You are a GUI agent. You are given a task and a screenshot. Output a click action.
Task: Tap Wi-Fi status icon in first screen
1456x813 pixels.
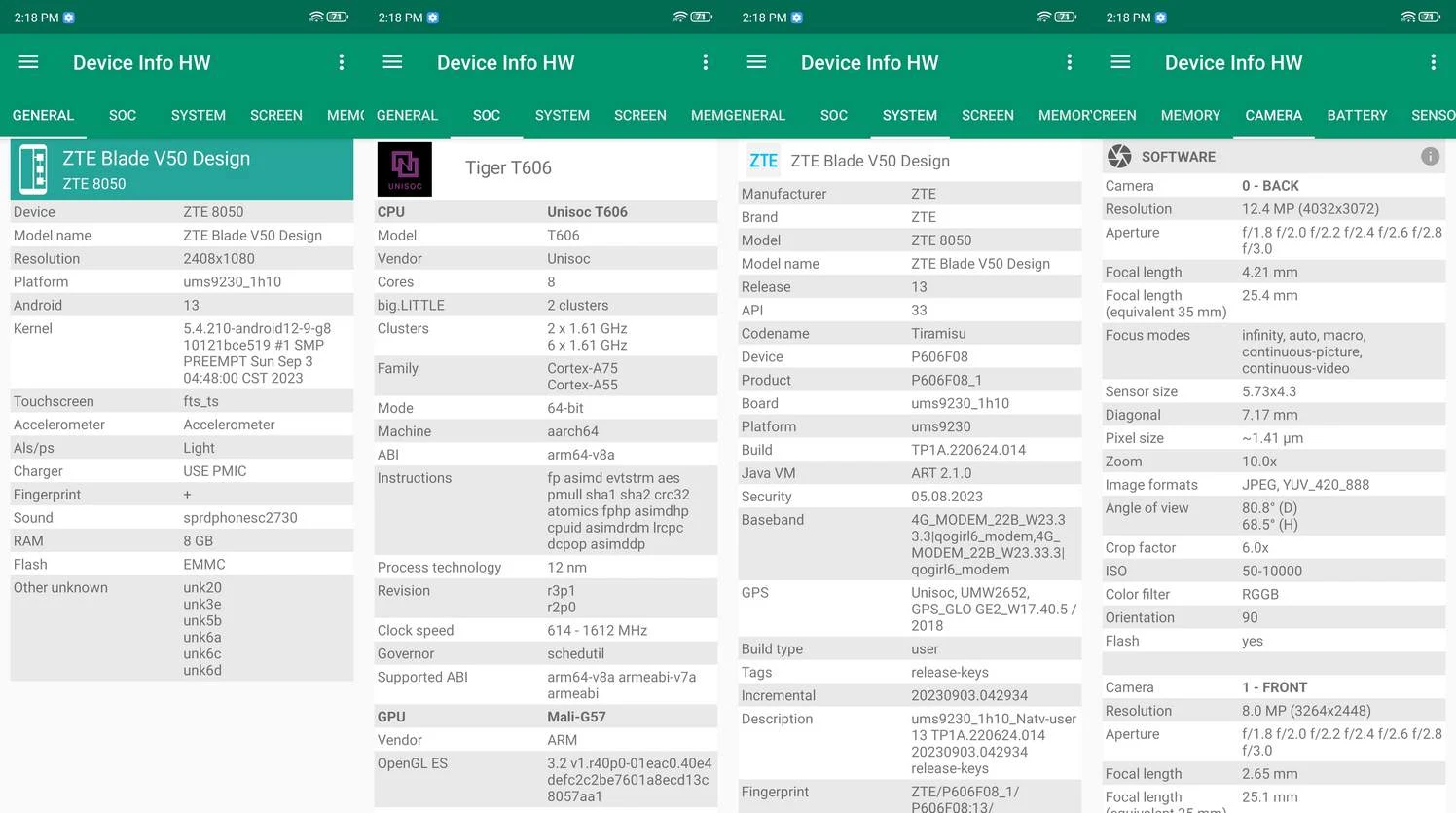tap(316, 18)
